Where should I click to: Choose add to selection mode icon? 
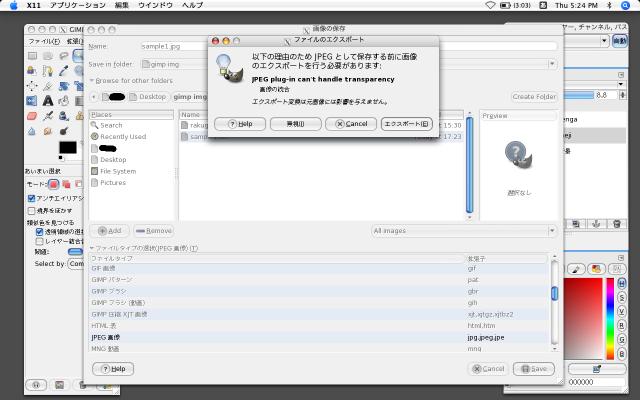pyautogui.click(x=66, y=184)
